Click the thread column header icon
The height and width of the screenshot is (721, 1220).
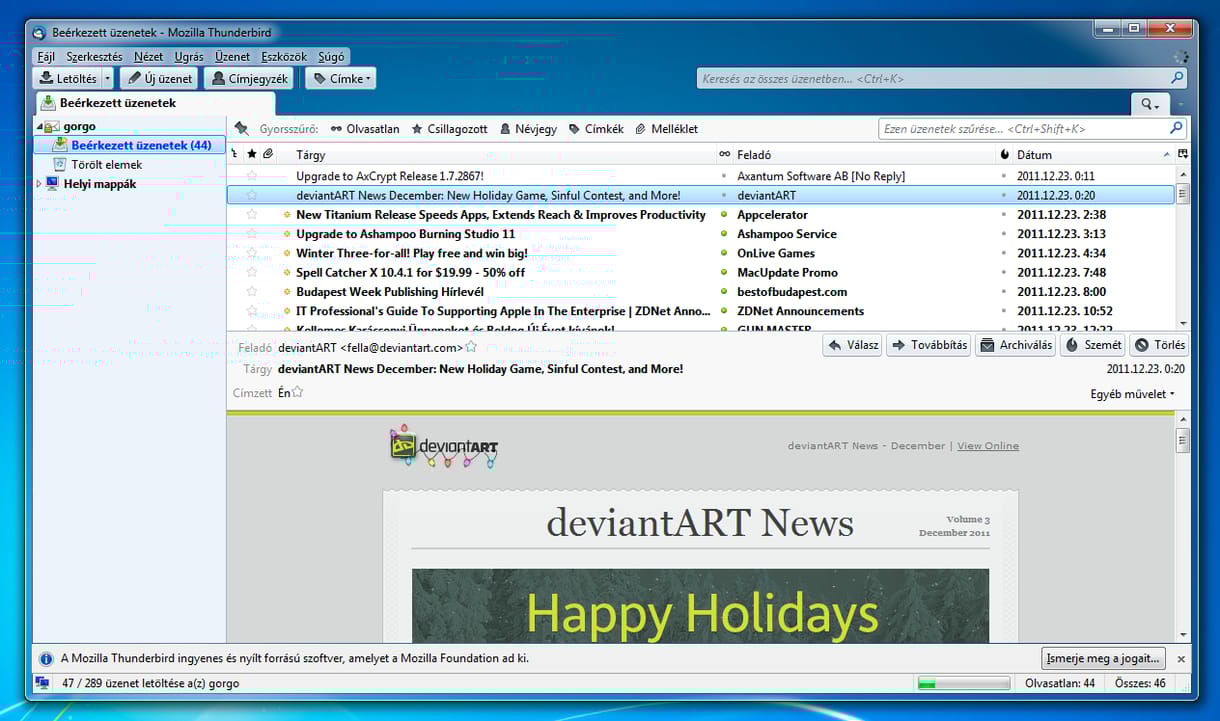(x=235, y=155)
